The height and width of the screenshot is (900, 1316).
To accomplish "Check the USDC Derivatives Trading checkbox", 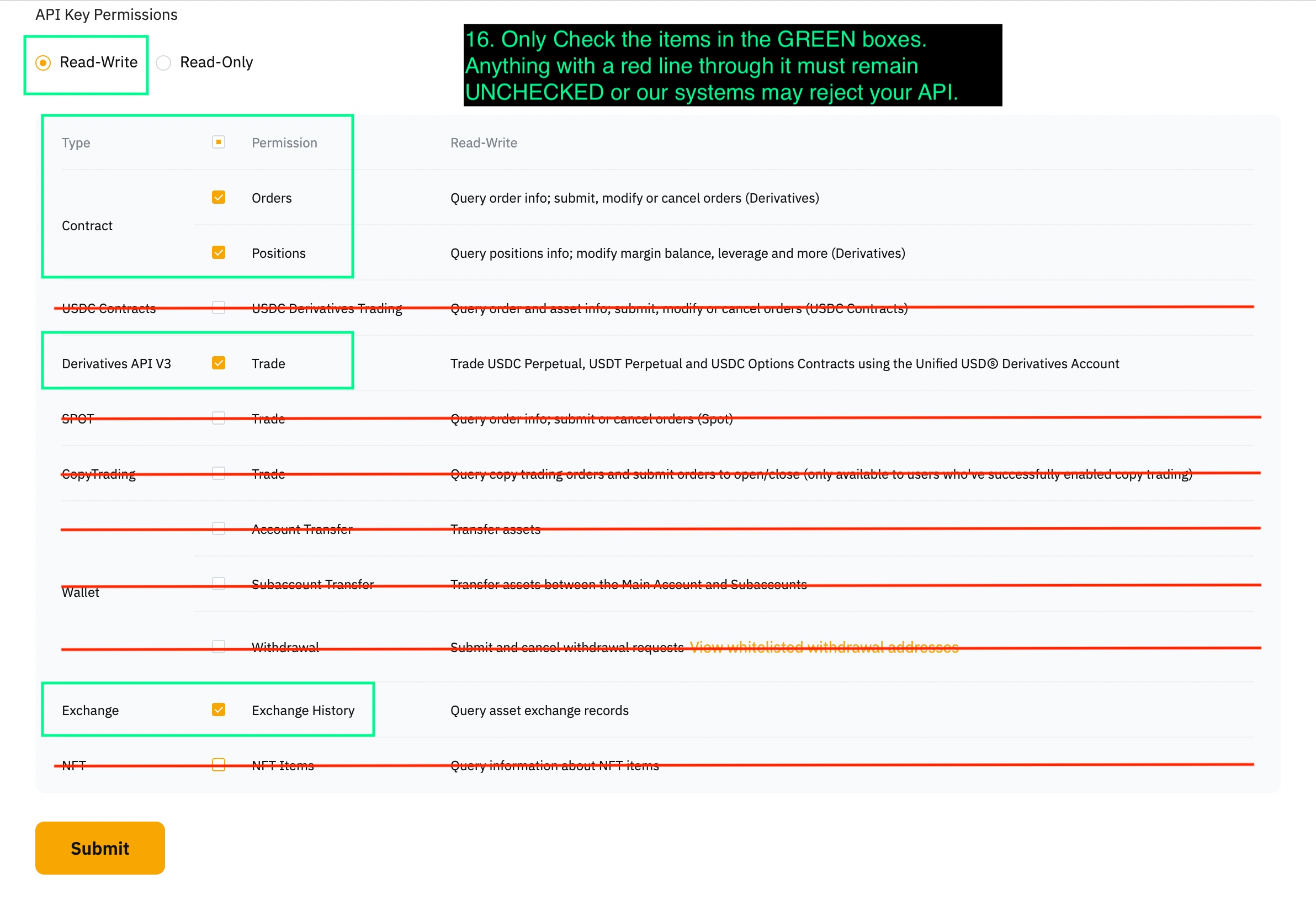I will pyautogui.click(x=219, y=308).
